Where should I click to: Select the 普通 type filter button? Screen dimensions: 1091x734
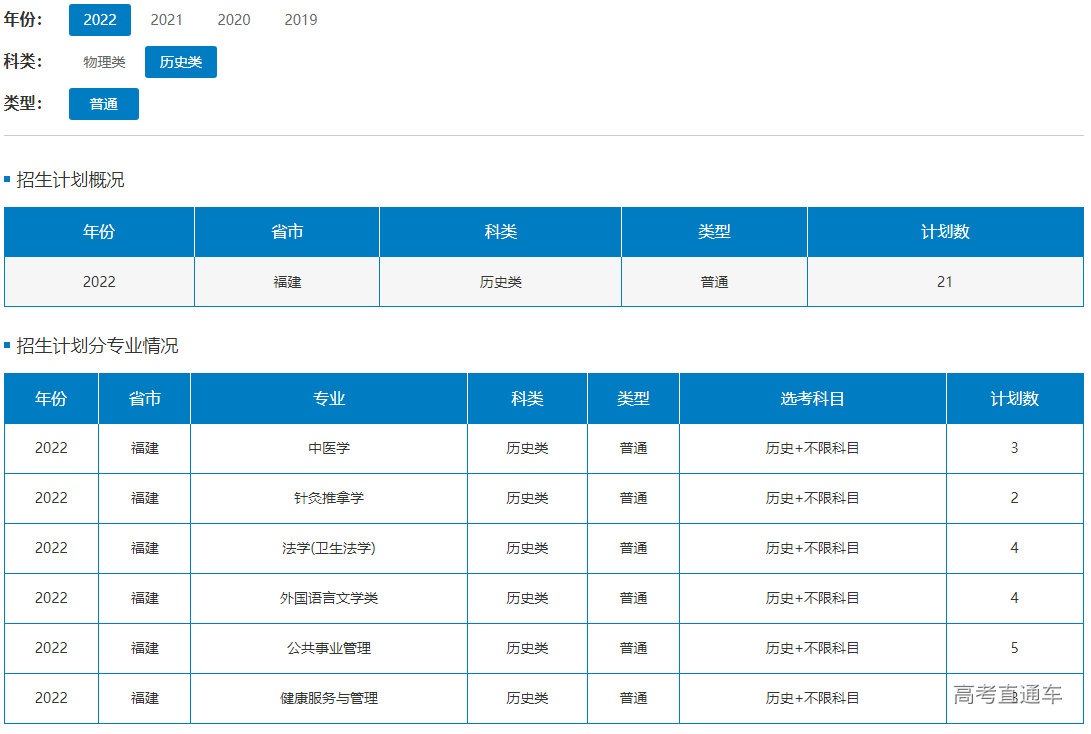click(103, 104)
